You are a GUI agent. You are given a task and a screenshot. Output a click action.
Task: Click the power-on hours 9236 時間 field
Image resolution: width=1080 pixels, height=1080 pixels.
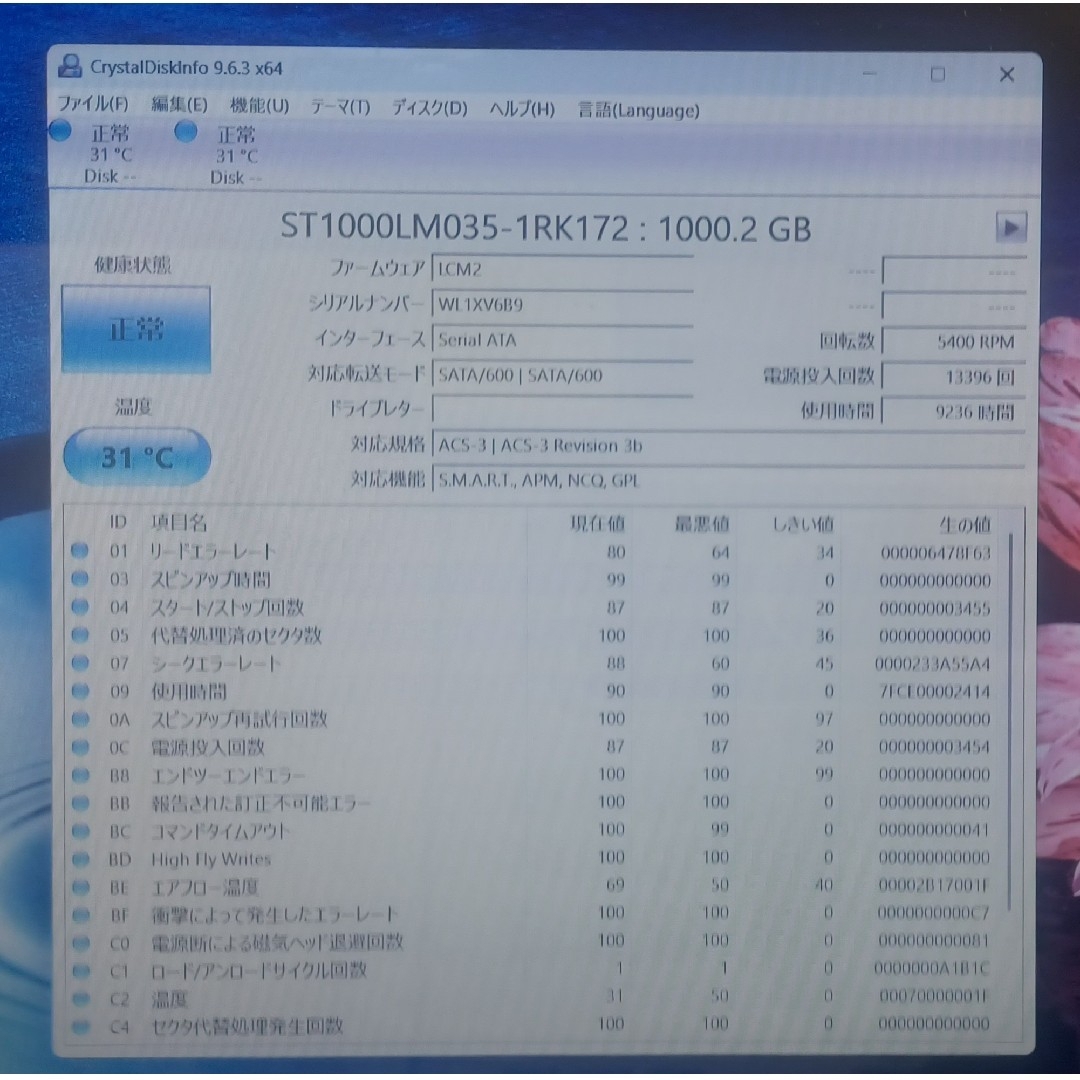pos(954,412)
